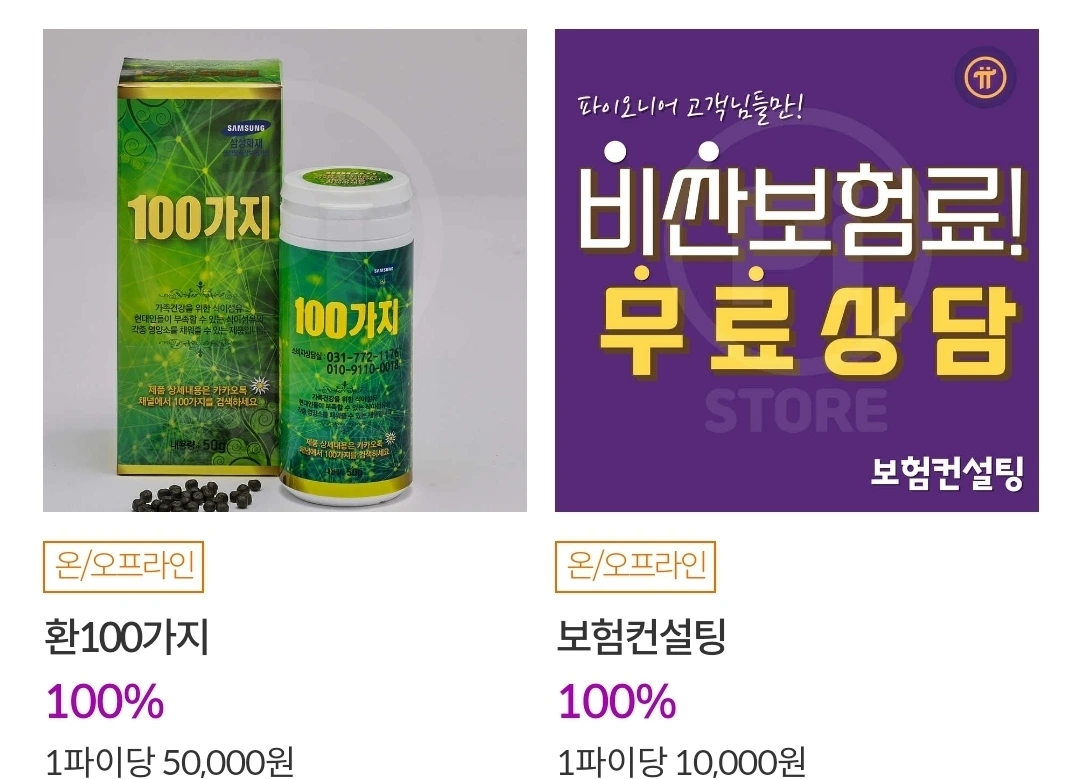Click the white 보험컨설팅 label on banner
Screen dimensions: 1080x779
[x=947, y=472]
